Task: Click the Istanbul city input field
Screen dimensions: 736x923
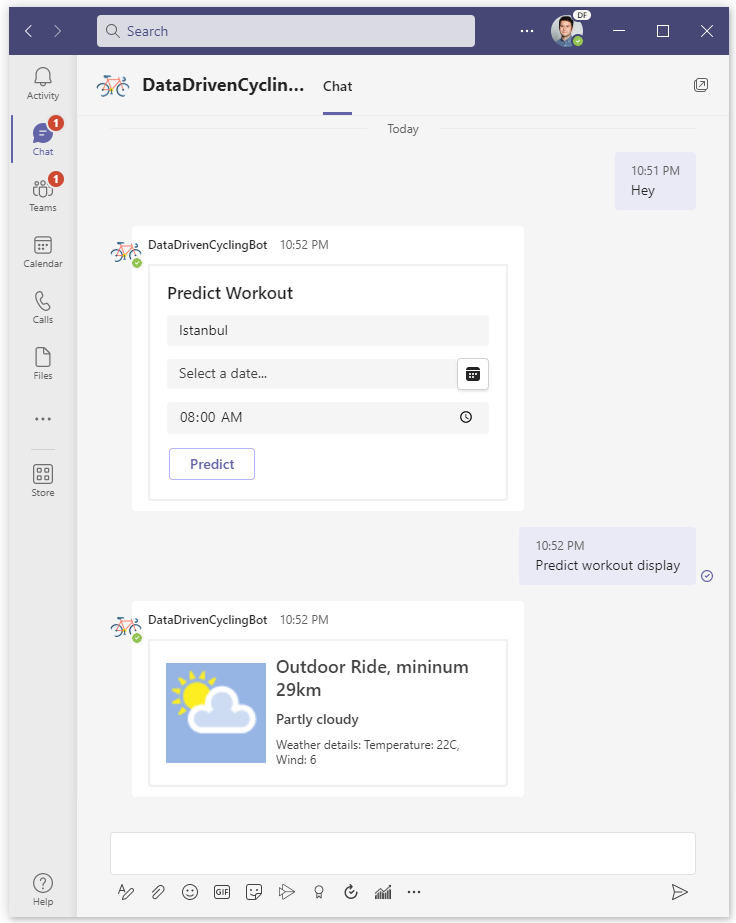Action: point(327,330)
